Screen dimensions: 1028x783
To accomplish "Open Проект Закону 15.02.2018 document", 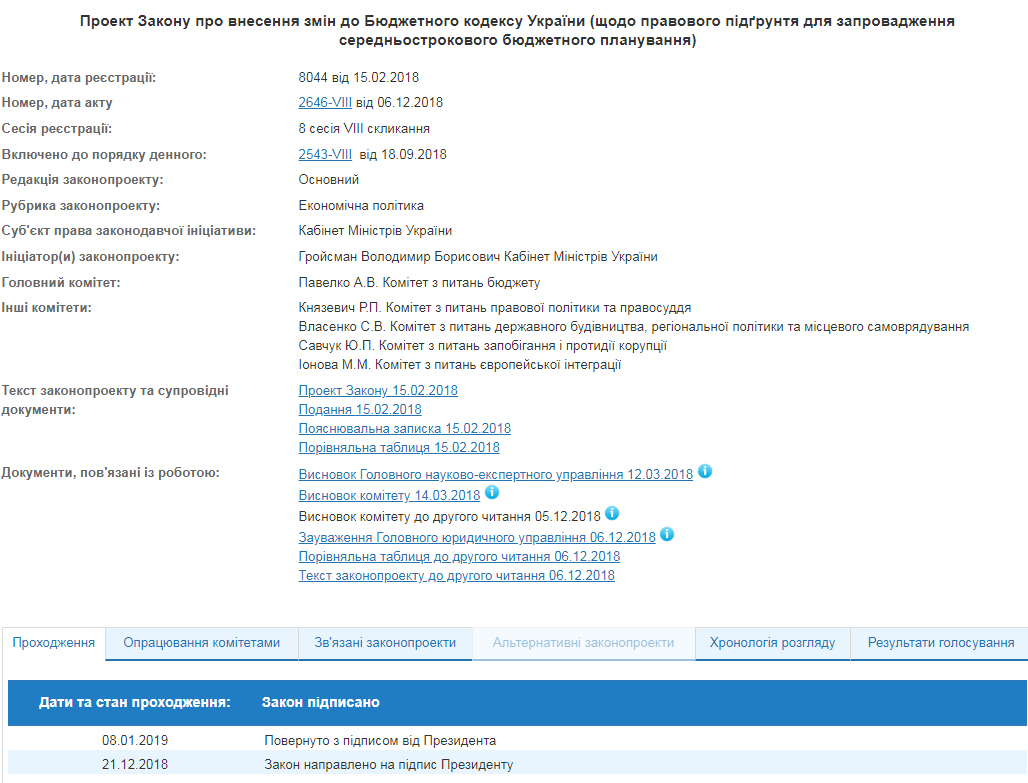I will (x=378, y=391).
